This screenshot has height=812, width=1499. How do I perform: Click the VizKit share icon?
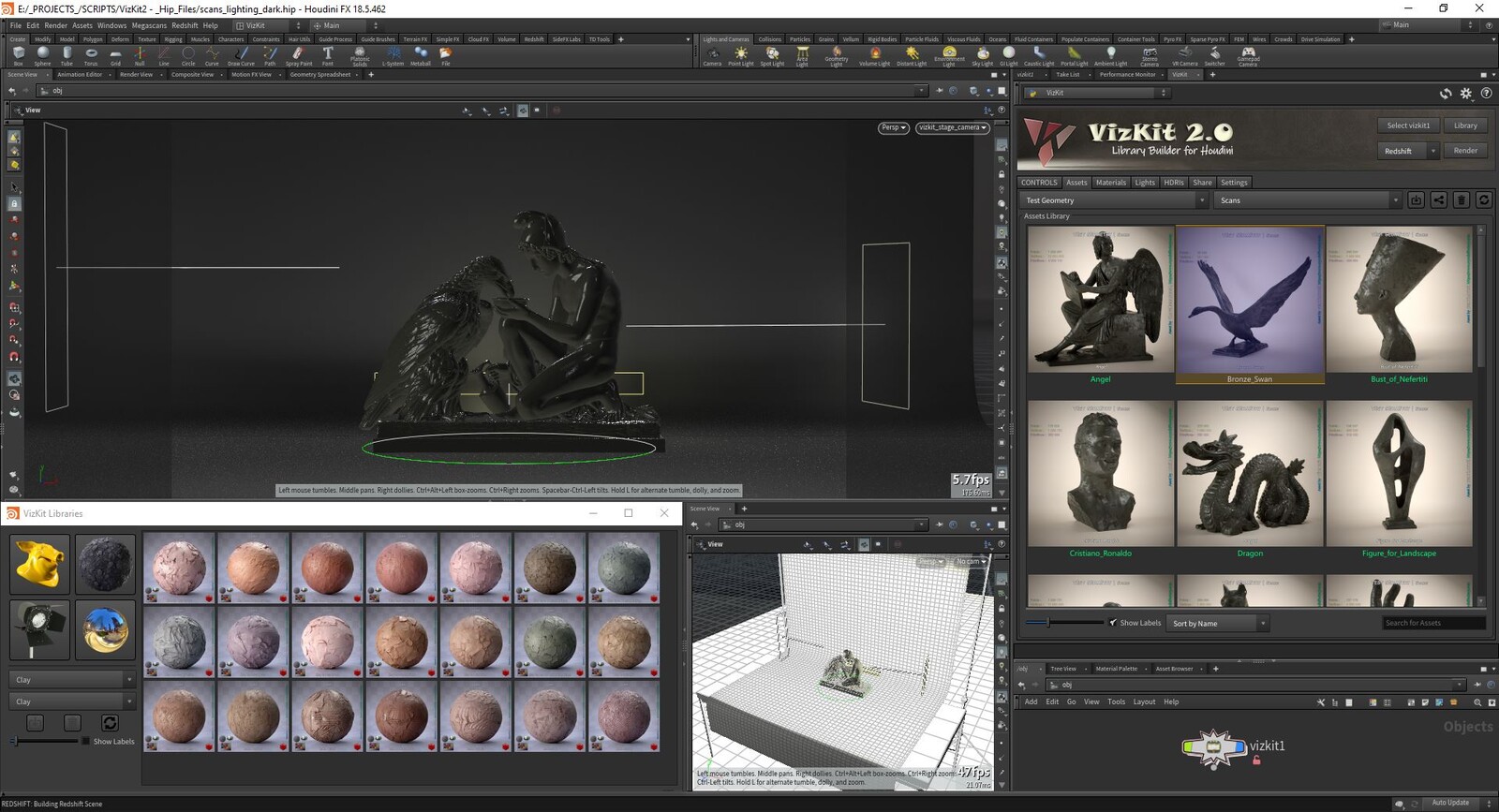pyautogui.click(x=1438, y=200)
